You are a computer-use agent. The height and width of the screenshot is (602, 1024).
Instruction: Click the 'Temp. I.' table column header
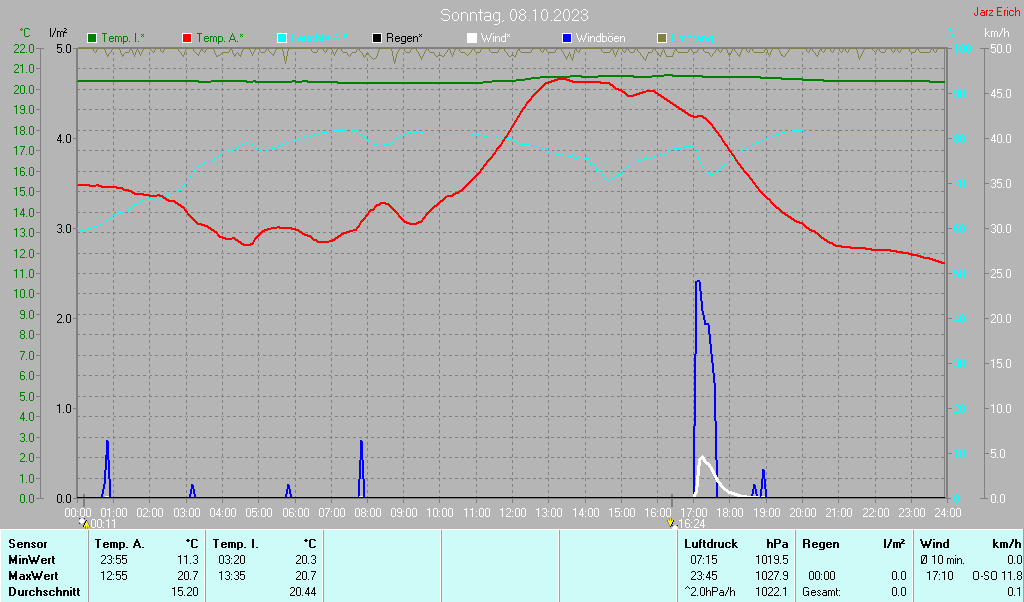[x=236, y=544]
